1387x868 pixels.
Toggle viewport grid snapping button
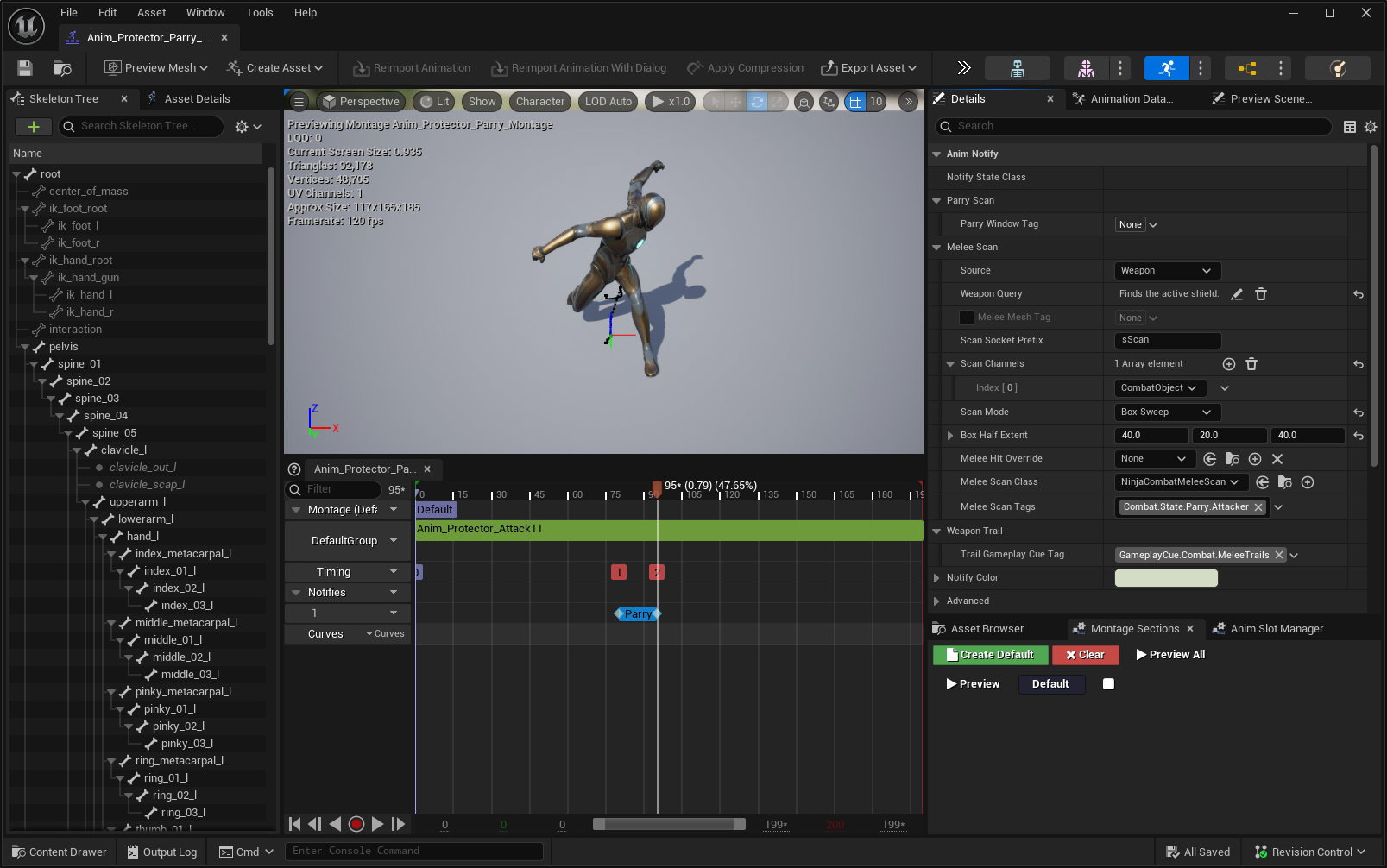click(x=855, y=102)
